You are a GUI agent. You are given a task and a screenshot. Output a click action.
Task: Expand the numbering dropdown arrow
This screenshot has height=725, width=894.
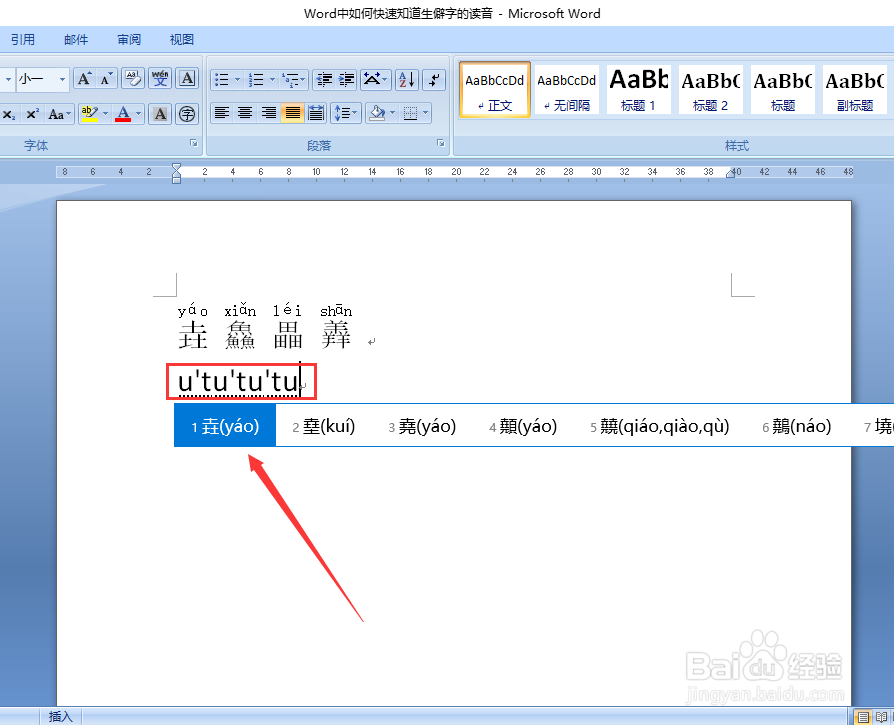tap(271, 80)
